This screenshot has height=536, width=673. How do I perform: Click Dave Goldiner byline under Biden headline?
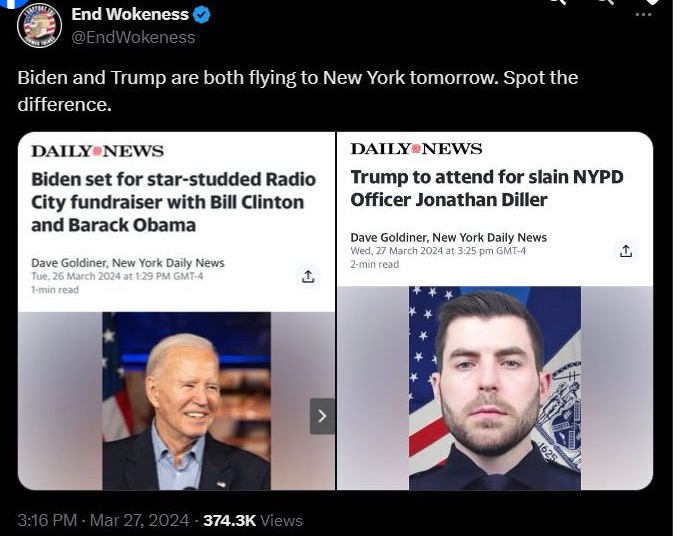(x=127, y=263)
